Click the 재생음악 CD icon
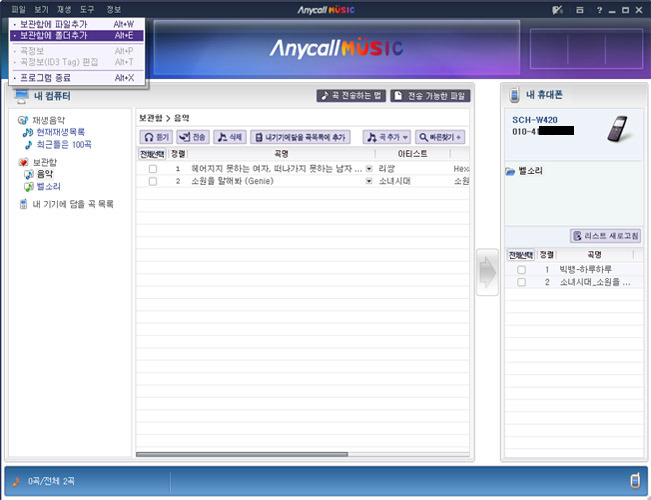 [x=23, y=120]
